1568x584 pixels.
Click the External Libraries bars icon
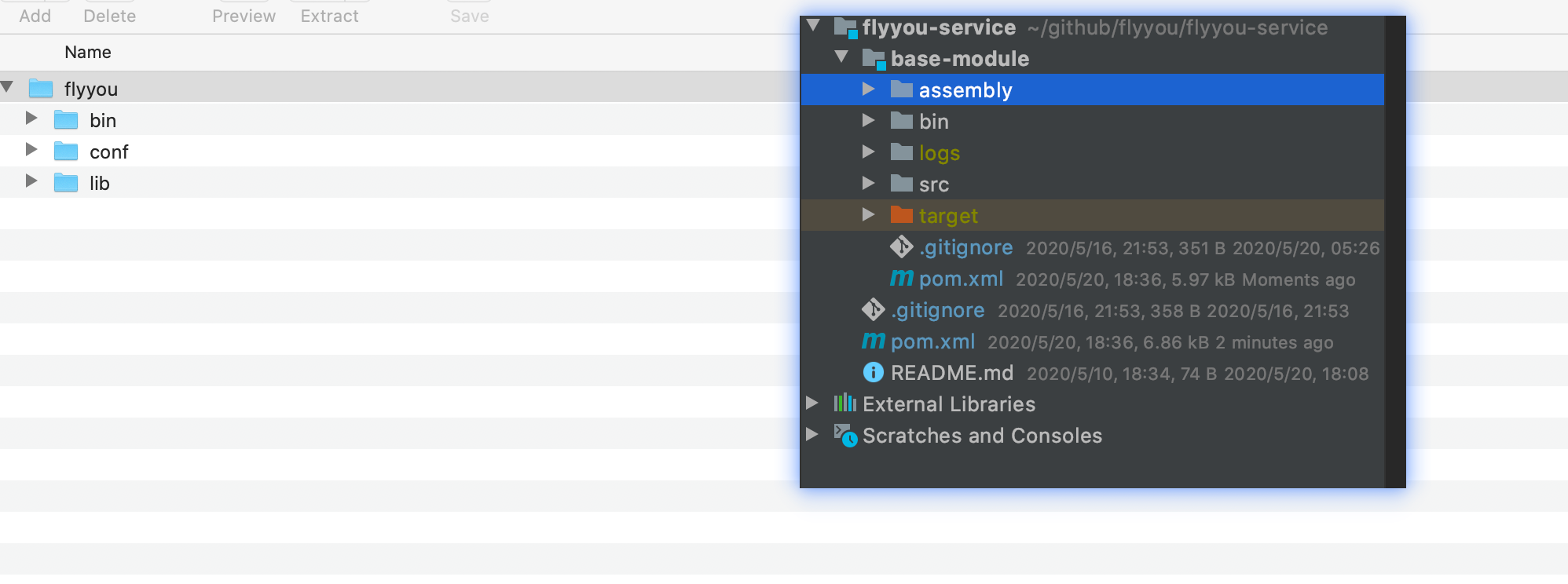pos(844,403)
